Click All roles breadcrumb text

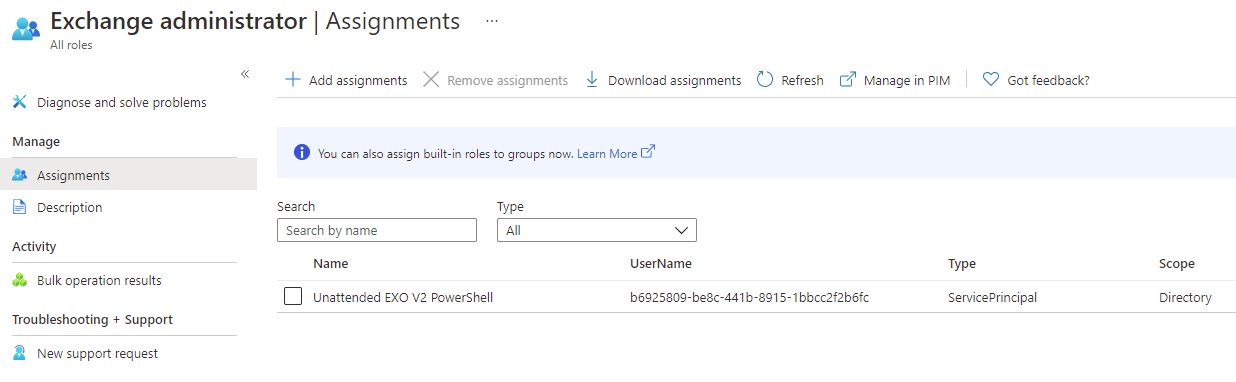coord(71,45)
